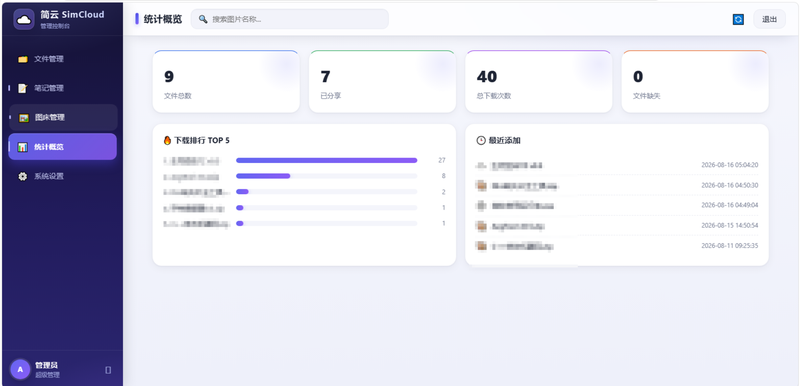The image size is (800, 386).
Task: Click the flame icon beside 下载排行 TOP 5
Action: click(167, 140)
